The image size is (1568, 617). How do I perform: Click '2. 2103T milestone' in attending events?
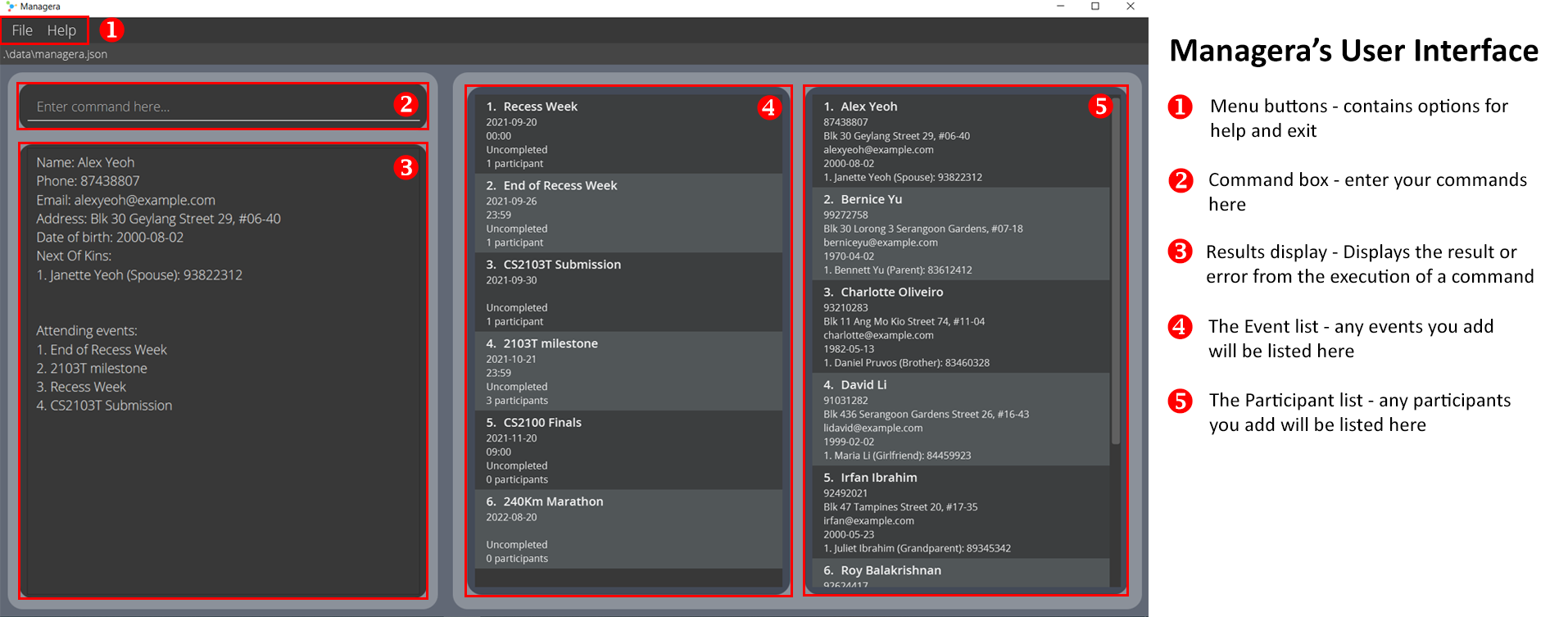(92, 369)
